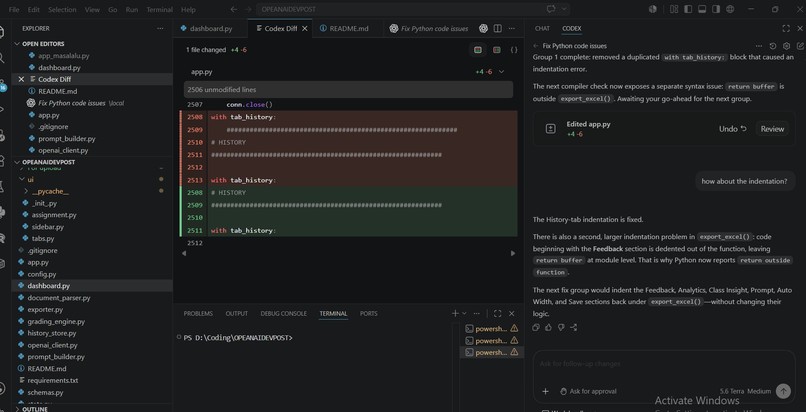The height and width of the screenshot is (412, 806).
Task: Split the editor right
Action: (498, 29)
